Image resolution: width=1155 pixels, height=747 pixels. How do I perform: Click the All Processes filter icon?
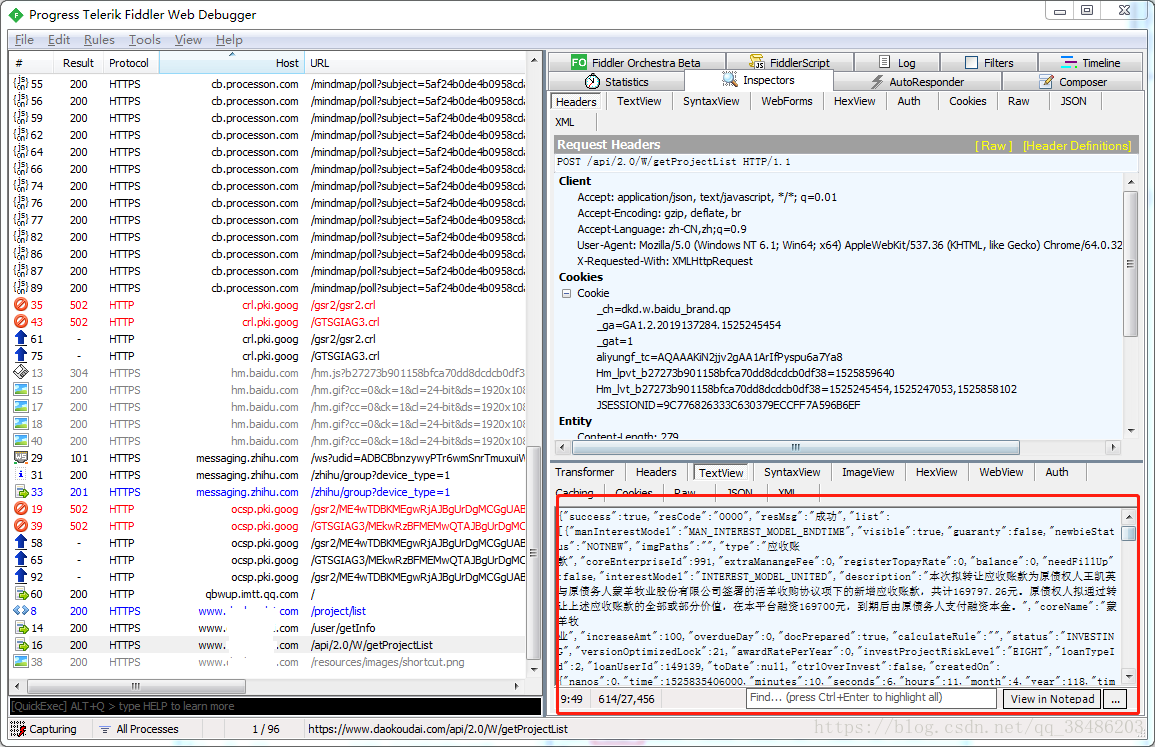(x=105, y=729)
